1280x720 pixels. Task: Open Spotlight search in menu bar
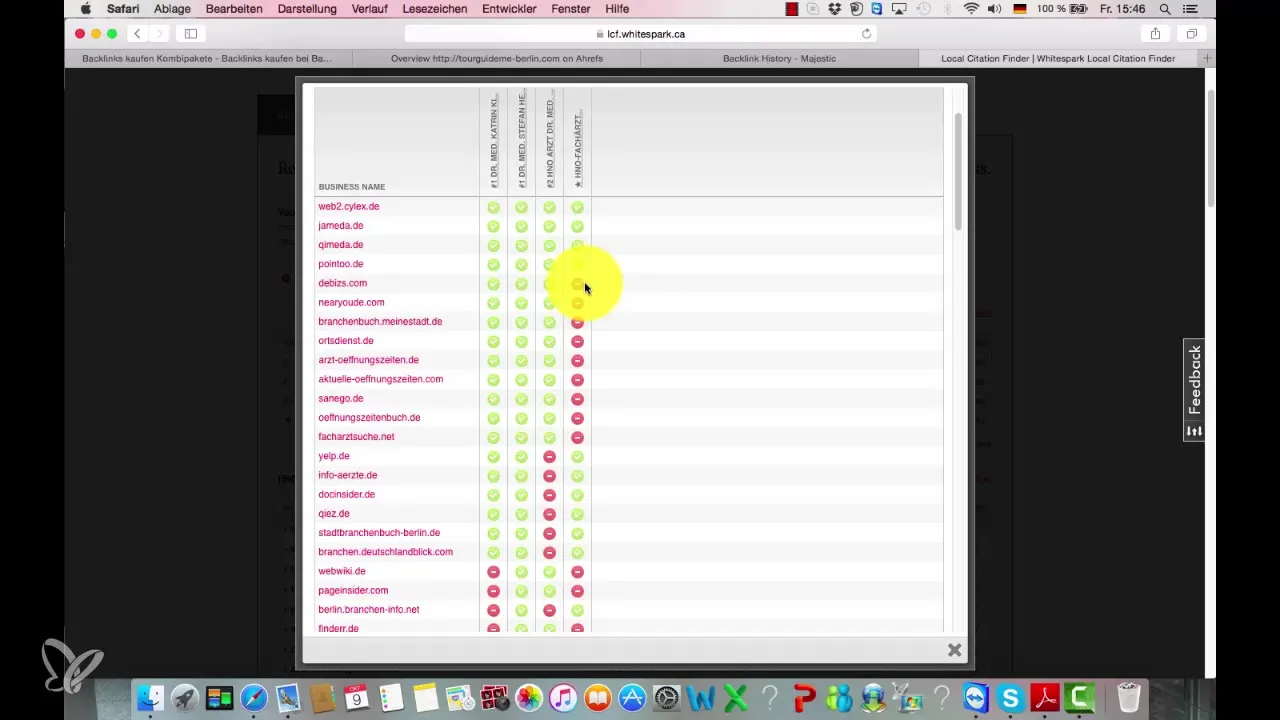(1164, 8)
